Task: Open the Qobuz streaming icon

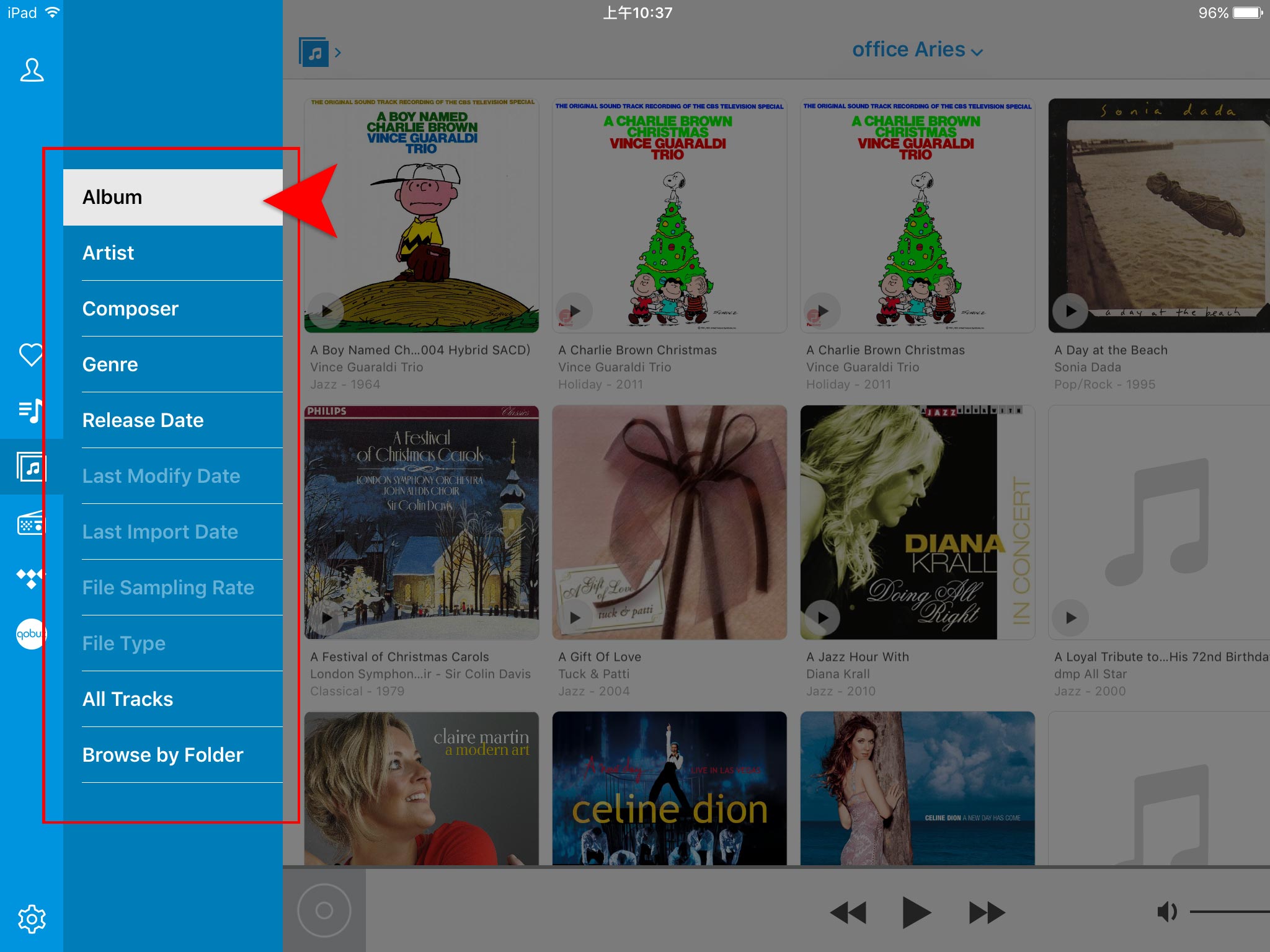Action: pyautogui.click(x=31, y=634)
